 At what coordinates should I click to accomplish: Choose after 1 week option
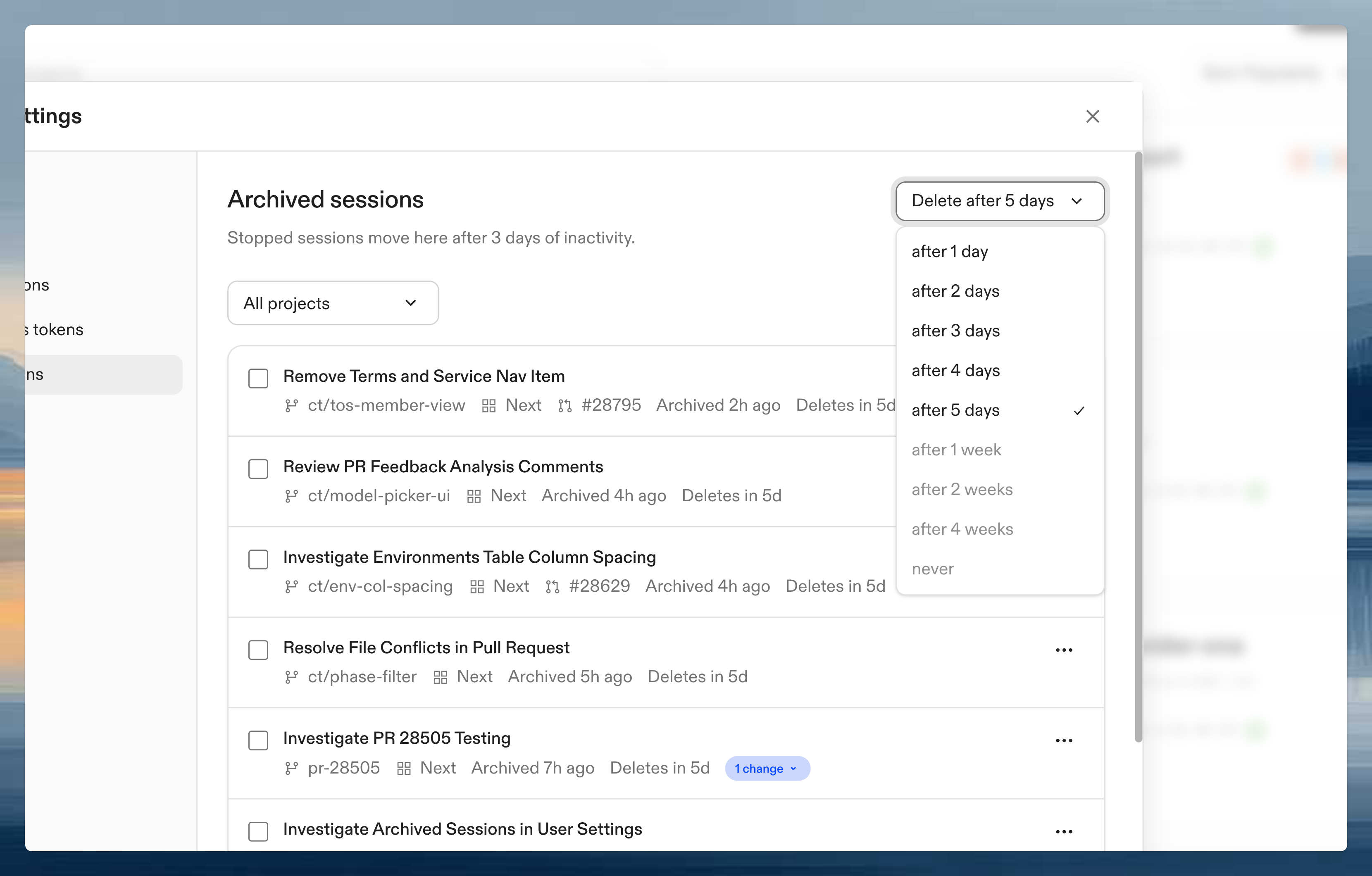tap(999, 450)
